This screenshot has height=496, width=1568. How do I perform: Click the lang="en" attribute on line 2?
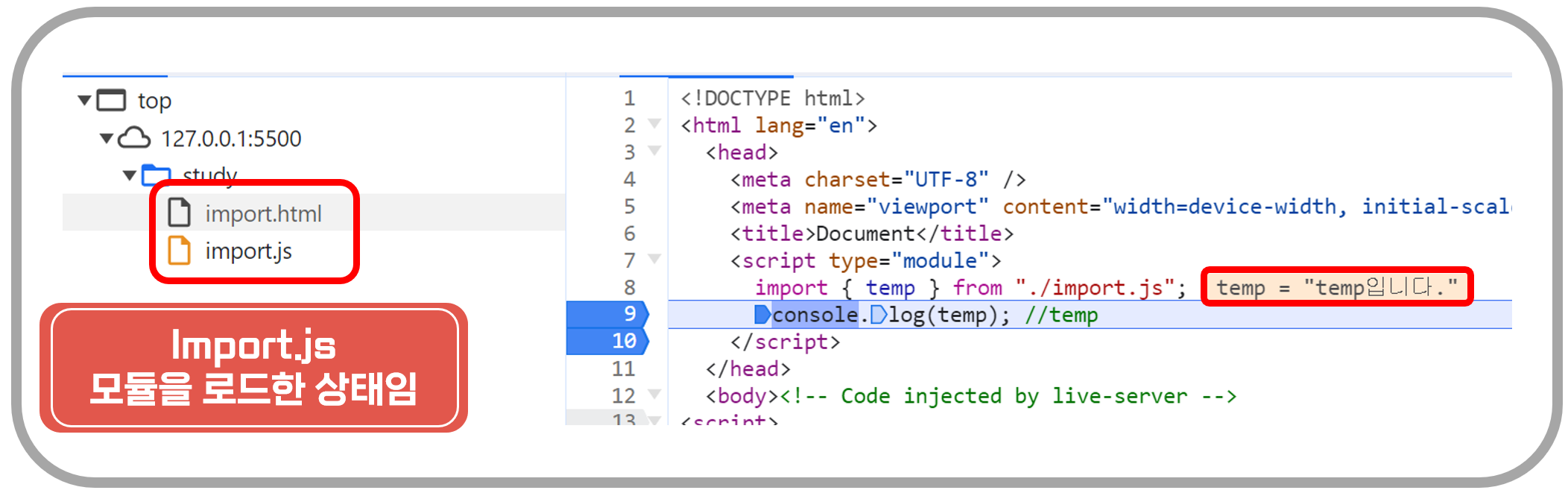pyautogui.click(x=810, y=125)
